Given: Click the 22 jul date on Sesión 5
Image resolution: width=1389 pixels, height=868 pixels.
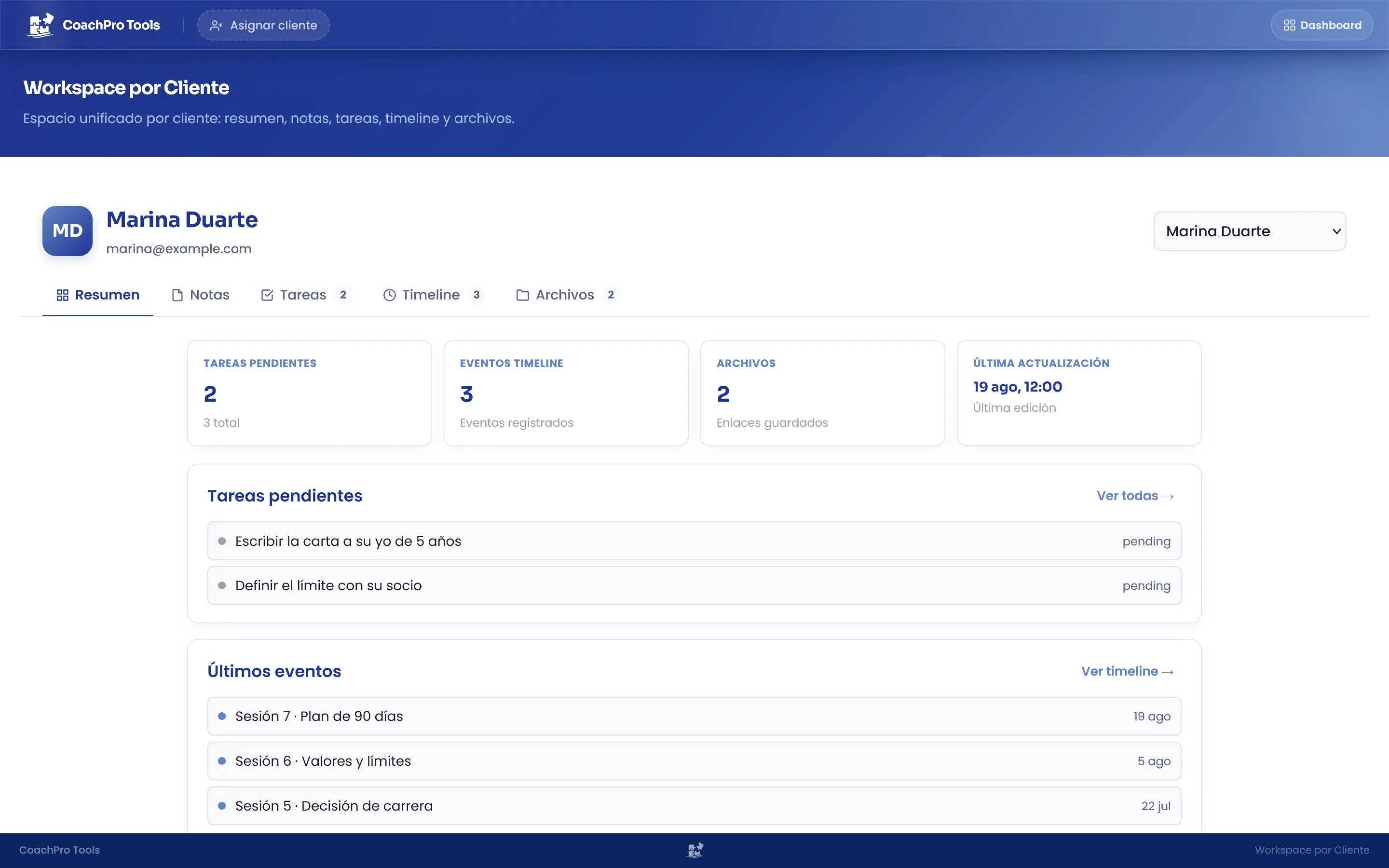Looking at the screenshot, I should [1156, 806].
